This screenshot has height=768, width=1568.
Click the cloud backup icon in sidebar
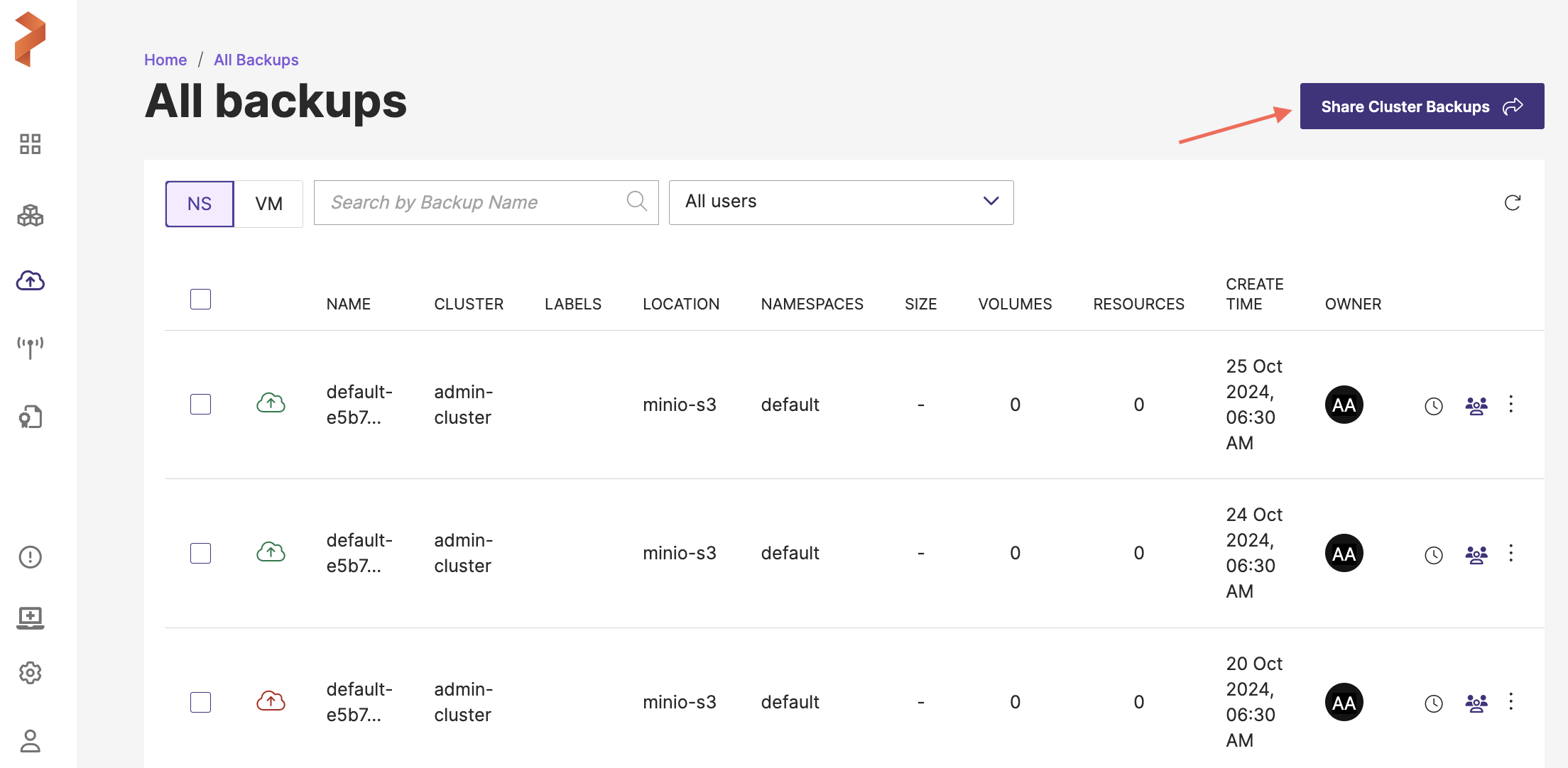(x=30, y=281)
